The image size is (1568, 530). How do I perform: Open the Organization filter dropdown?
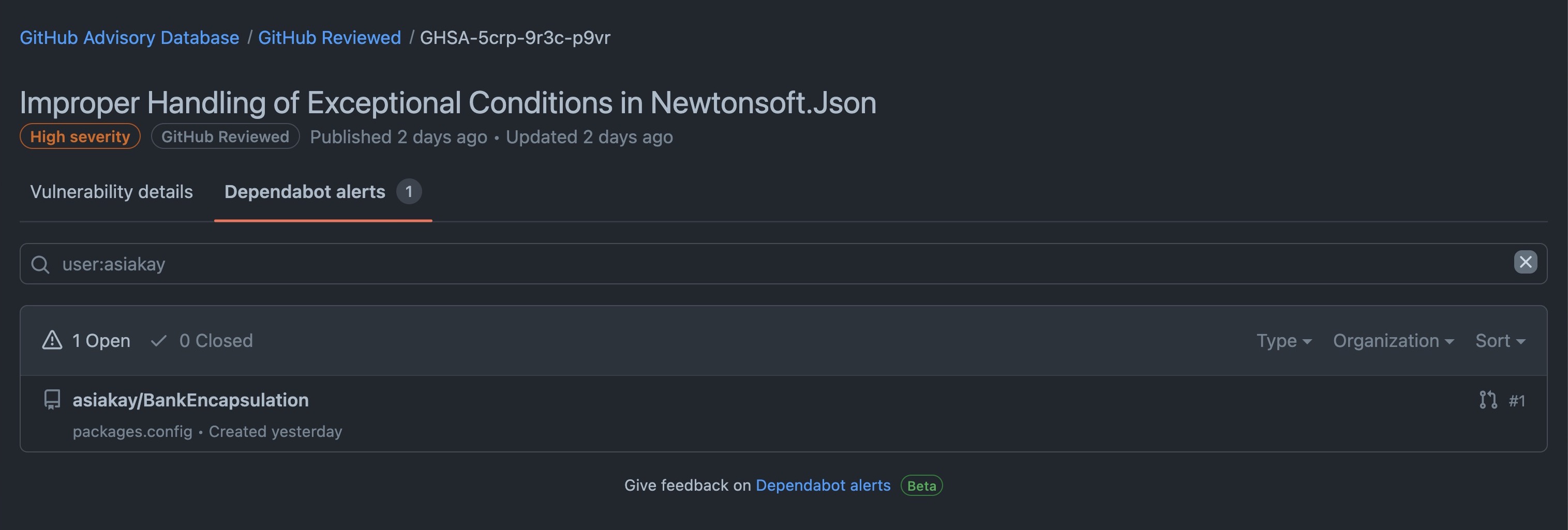1393,340
